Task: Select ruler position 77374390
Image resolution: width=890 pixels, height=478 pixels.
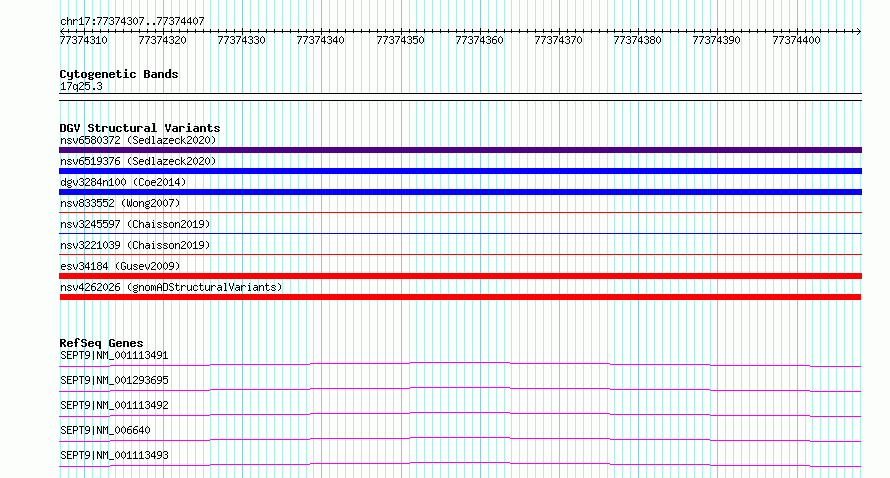Action: (716, 40)
